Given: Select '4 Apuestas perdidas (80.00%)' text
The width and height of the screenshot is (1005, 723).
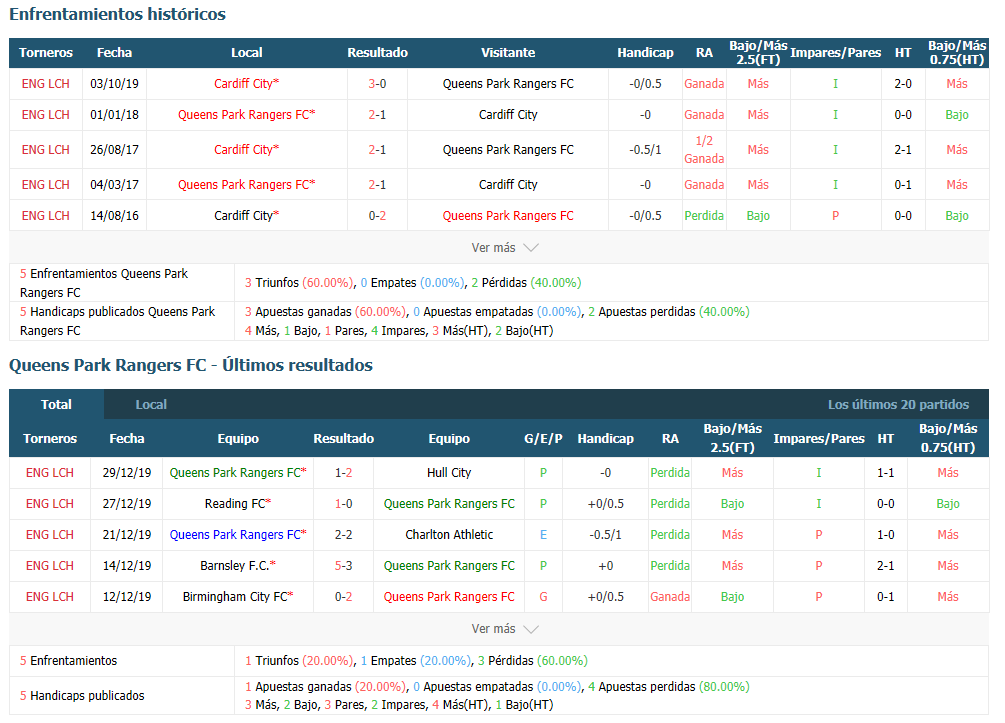Looking at the screenshot, I should click(x=669, y=686).
